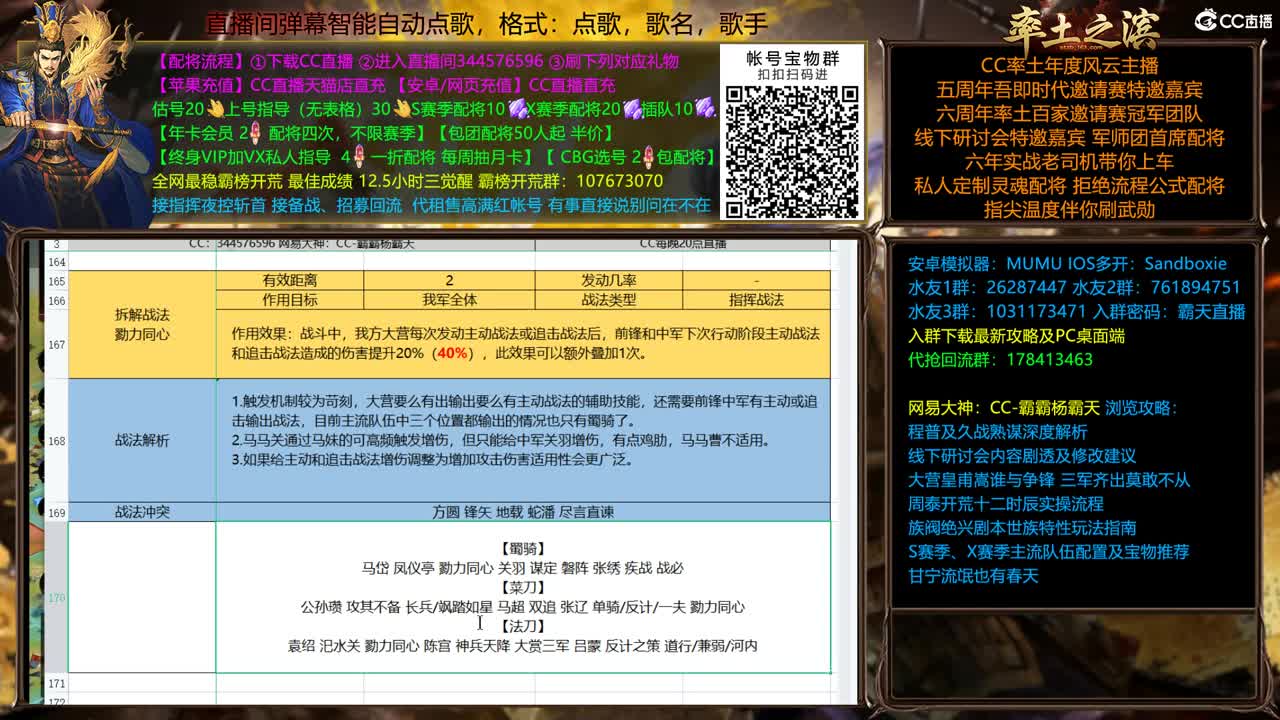The height and width of the screenshot is (720, 1280).
Task: Click the 【菜刀】 heading
Action: pos(522,587)
